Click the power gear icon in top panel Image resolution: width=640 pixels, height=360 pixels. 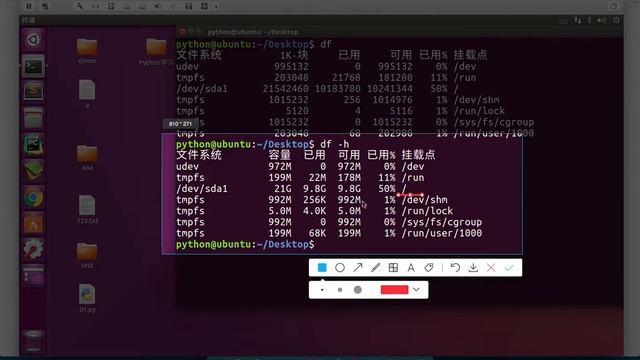click(x=616, y=20)
